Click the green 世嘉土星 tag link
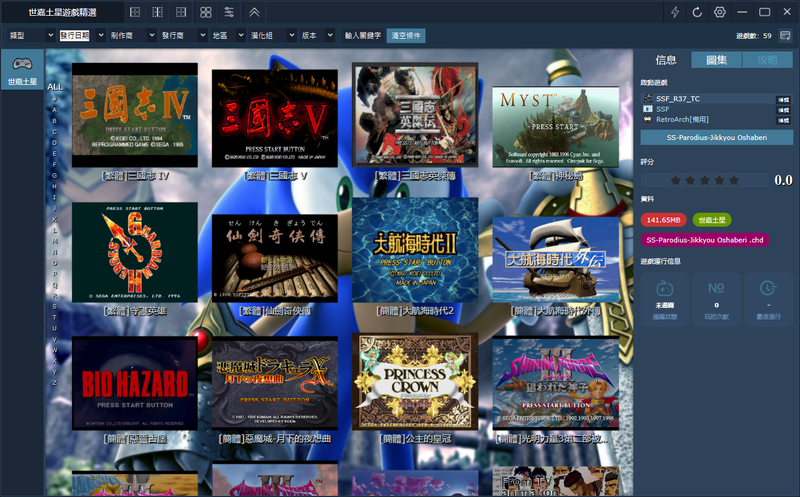800x497 pixels. click(712, 220)
